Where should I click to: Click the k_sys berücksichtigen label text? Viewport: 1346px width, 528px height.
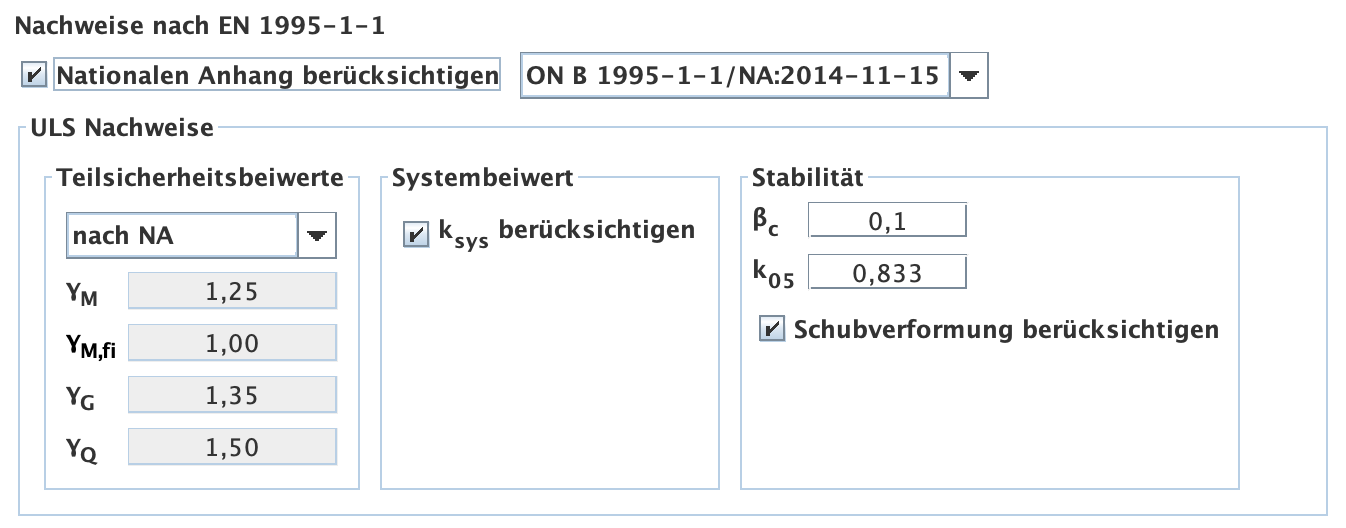point(566,231)
